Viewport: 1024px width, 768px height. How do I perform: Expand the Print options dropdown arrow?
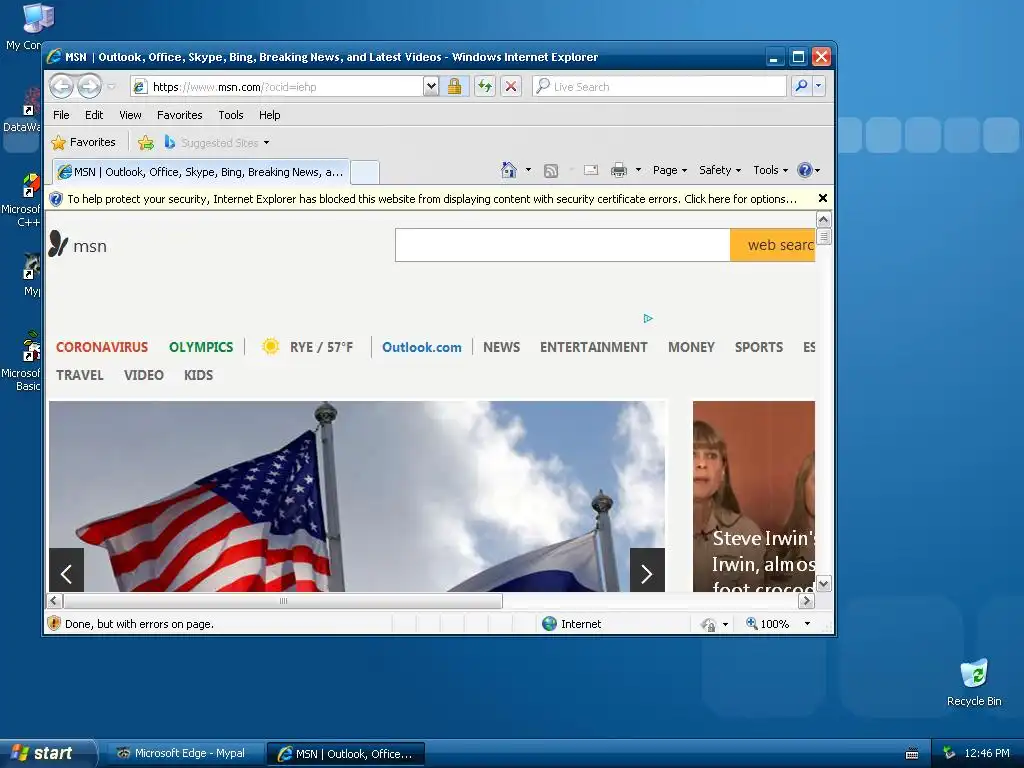point(638,170)
